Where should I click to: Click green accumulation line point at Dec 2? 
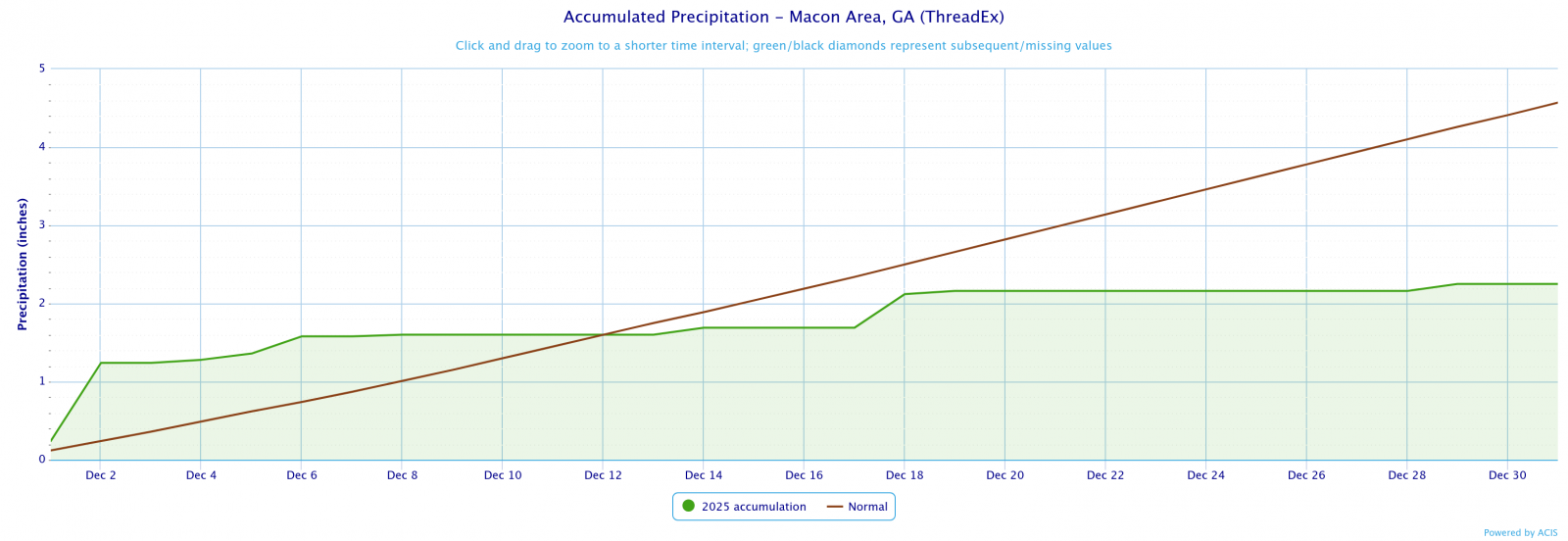coord(101,363)
